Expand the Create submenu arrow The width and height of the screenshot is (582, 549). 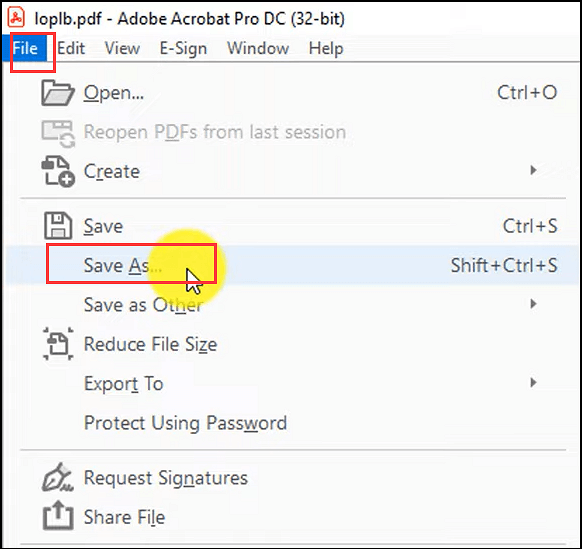[x=533, y=170]
